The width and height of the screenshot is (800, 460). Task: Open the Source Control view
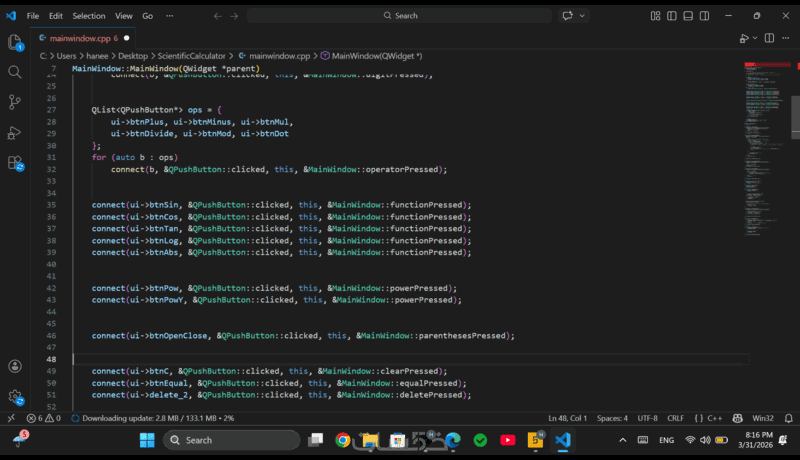(15, 102)
